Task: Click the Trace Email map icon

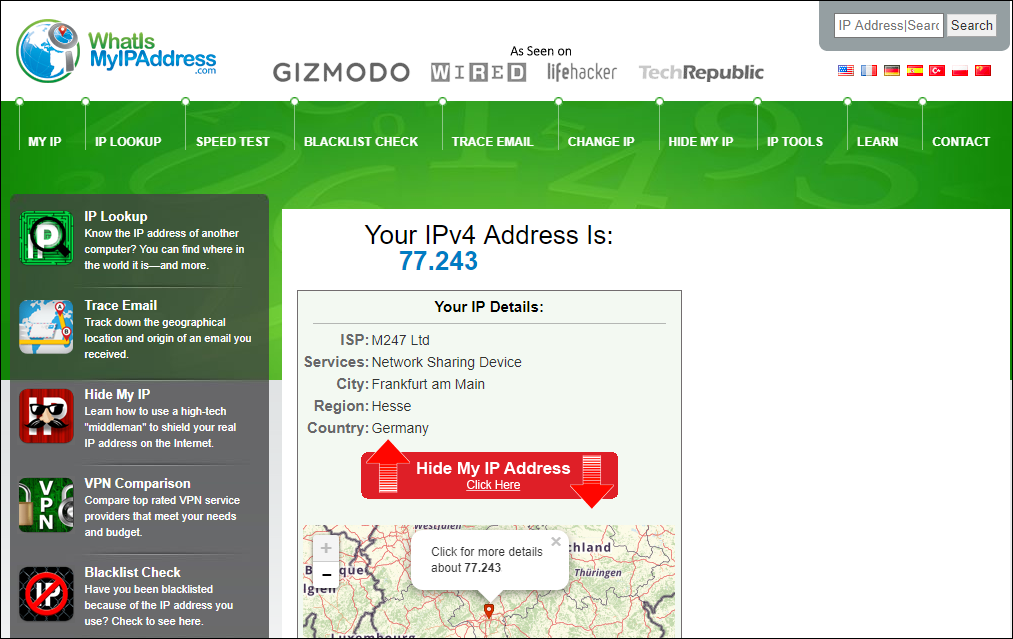Action: [x=47, y=327]
